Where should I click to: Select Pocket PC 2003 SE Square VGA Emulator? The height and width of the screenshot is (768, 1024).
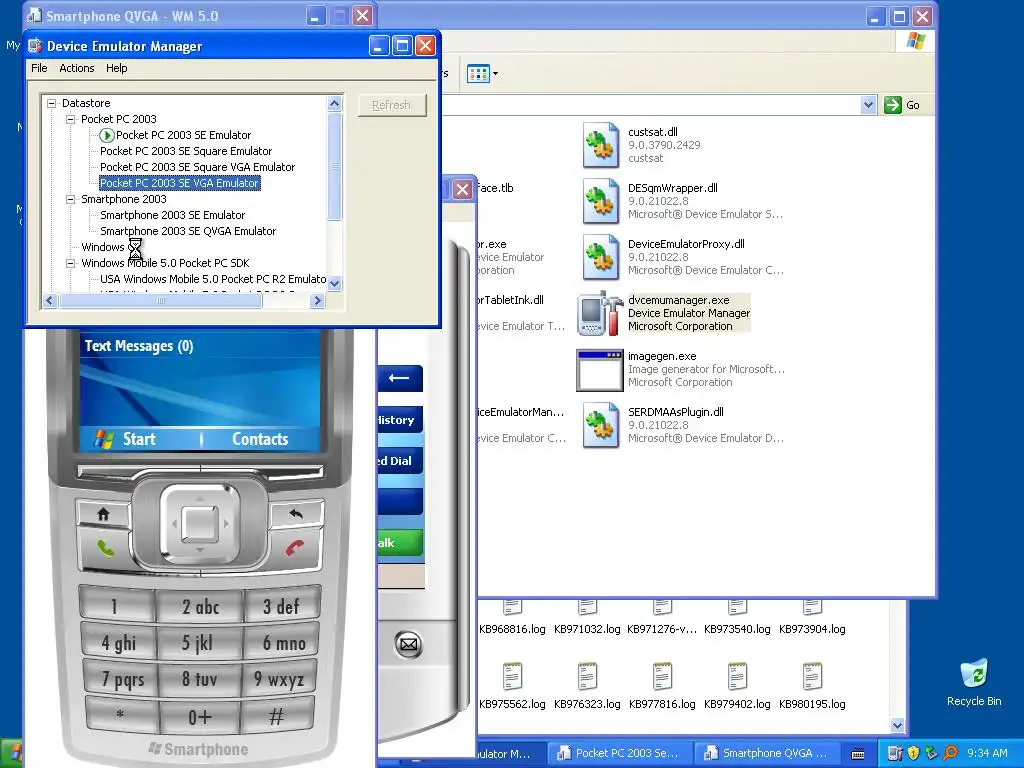click(x=197, y=167)
